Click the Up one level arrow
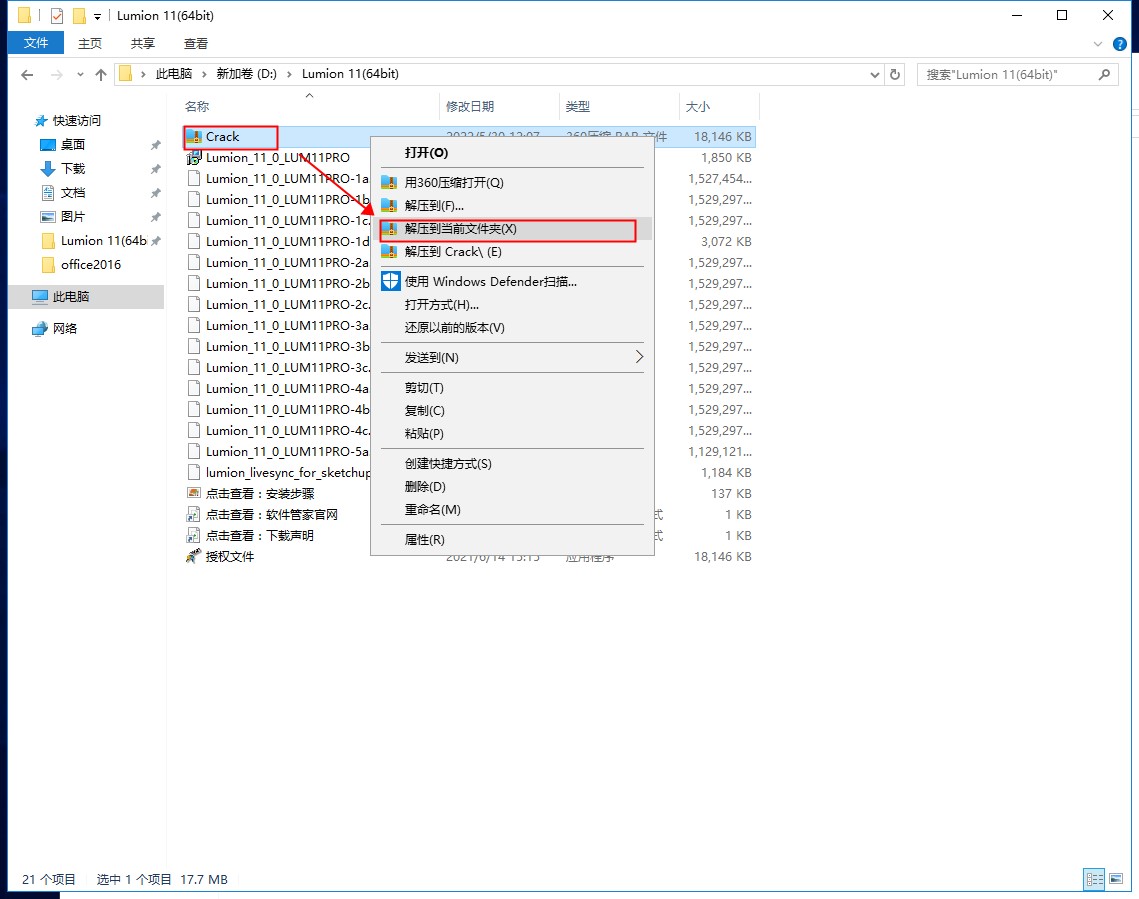Image resolution: width=1139 pixels, height=899 pixels. (x=100, y=75)
